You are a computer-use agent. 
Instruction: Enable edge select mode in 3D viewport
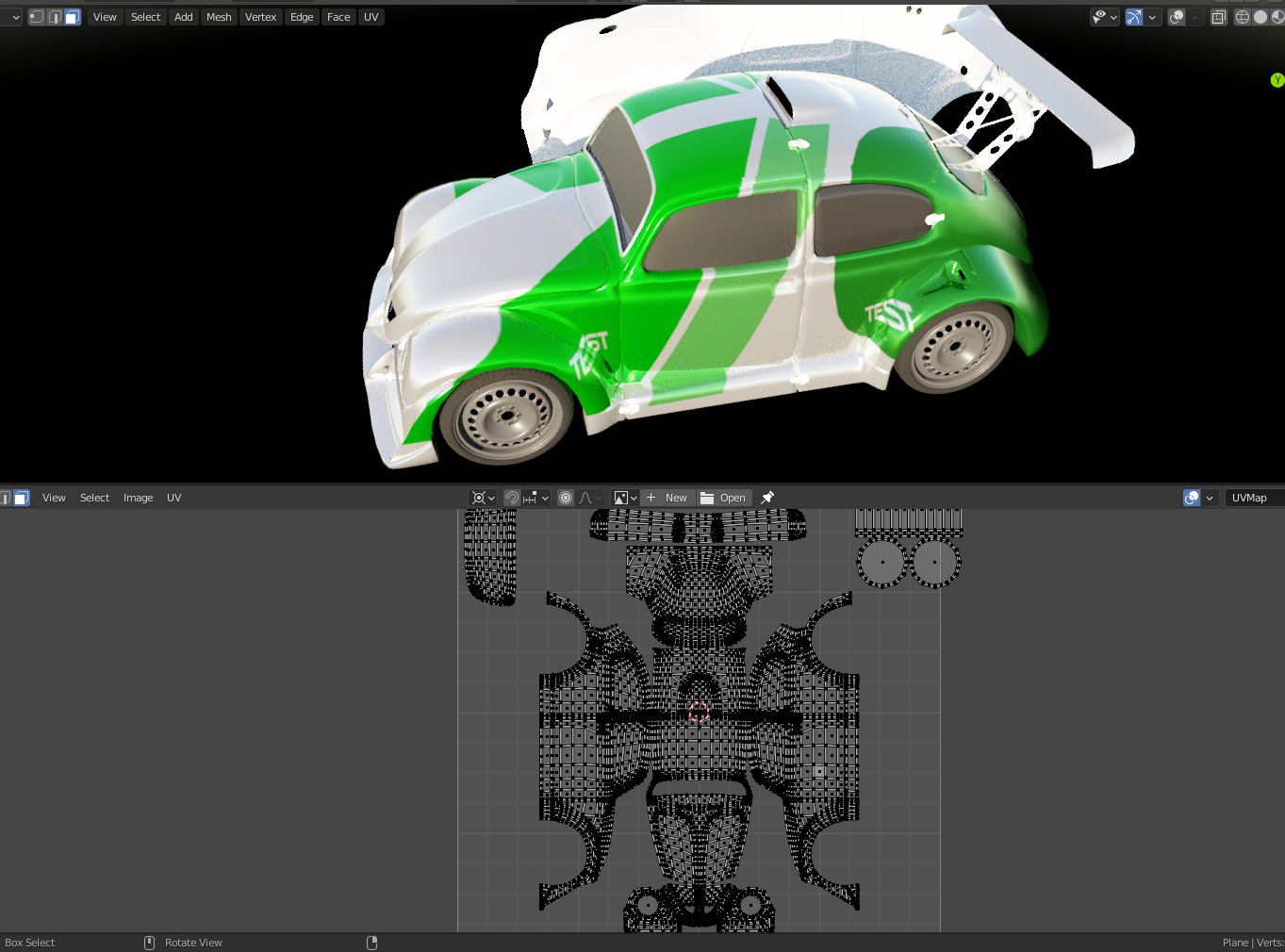tap(55, 17)
